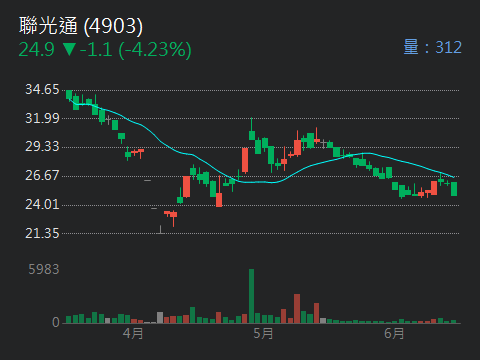Click the 5983 volume axis label

44,269
